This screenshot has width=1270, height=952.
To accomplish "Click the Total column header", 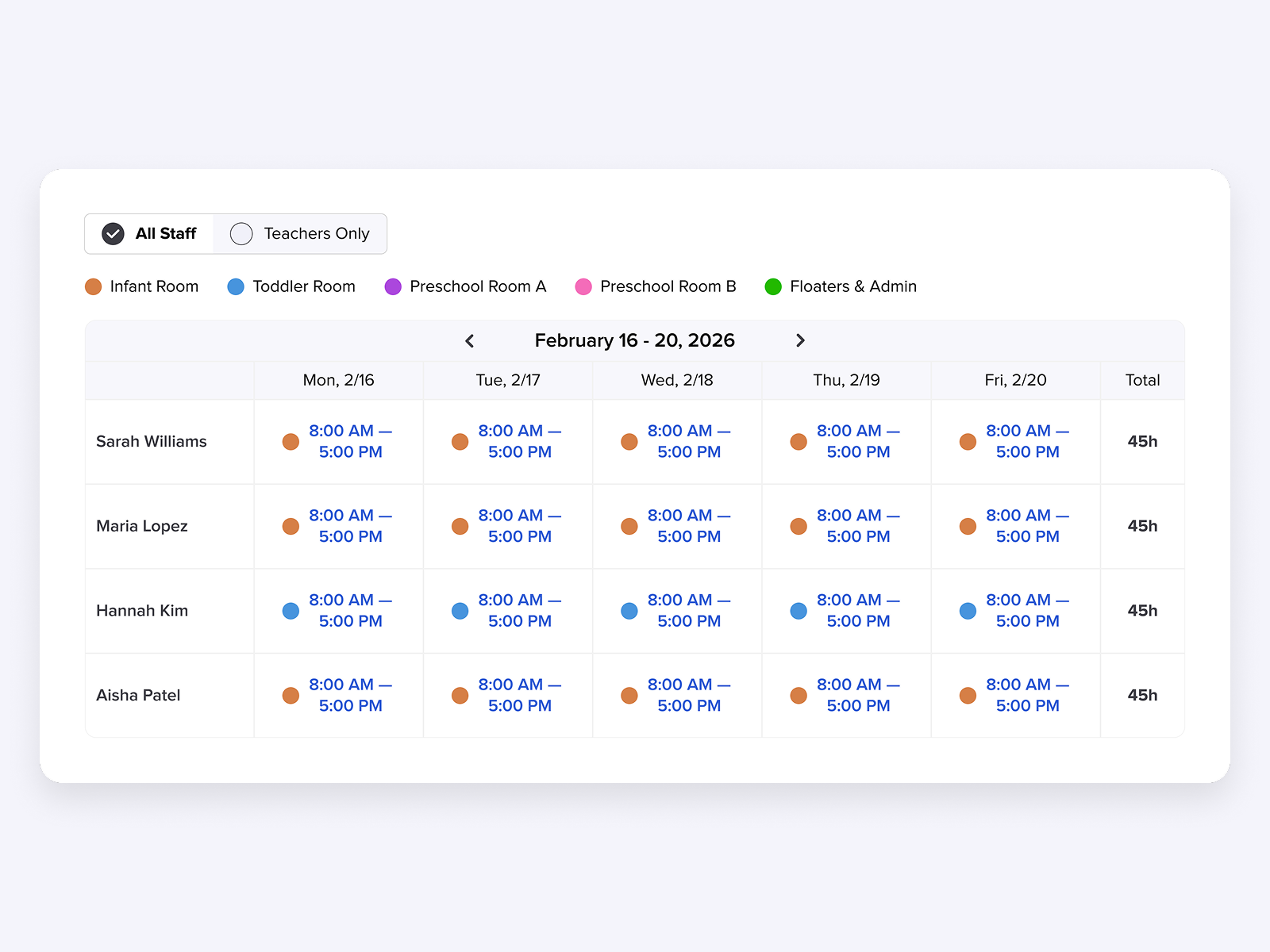I will [1143, 380].
